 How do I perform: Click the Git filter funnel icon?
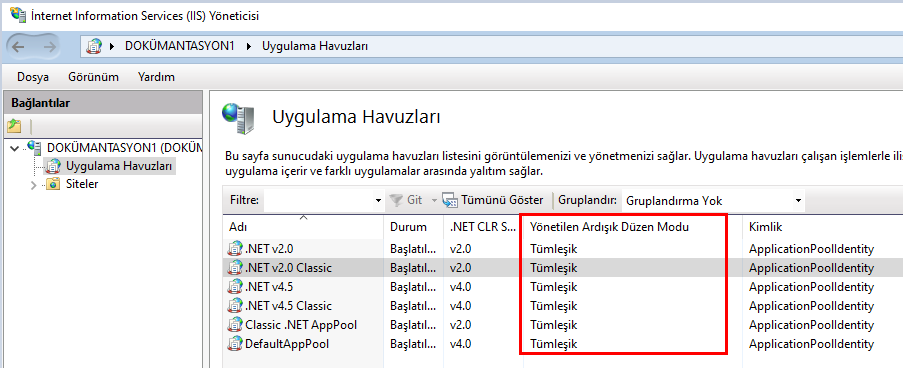click(396, 200)
